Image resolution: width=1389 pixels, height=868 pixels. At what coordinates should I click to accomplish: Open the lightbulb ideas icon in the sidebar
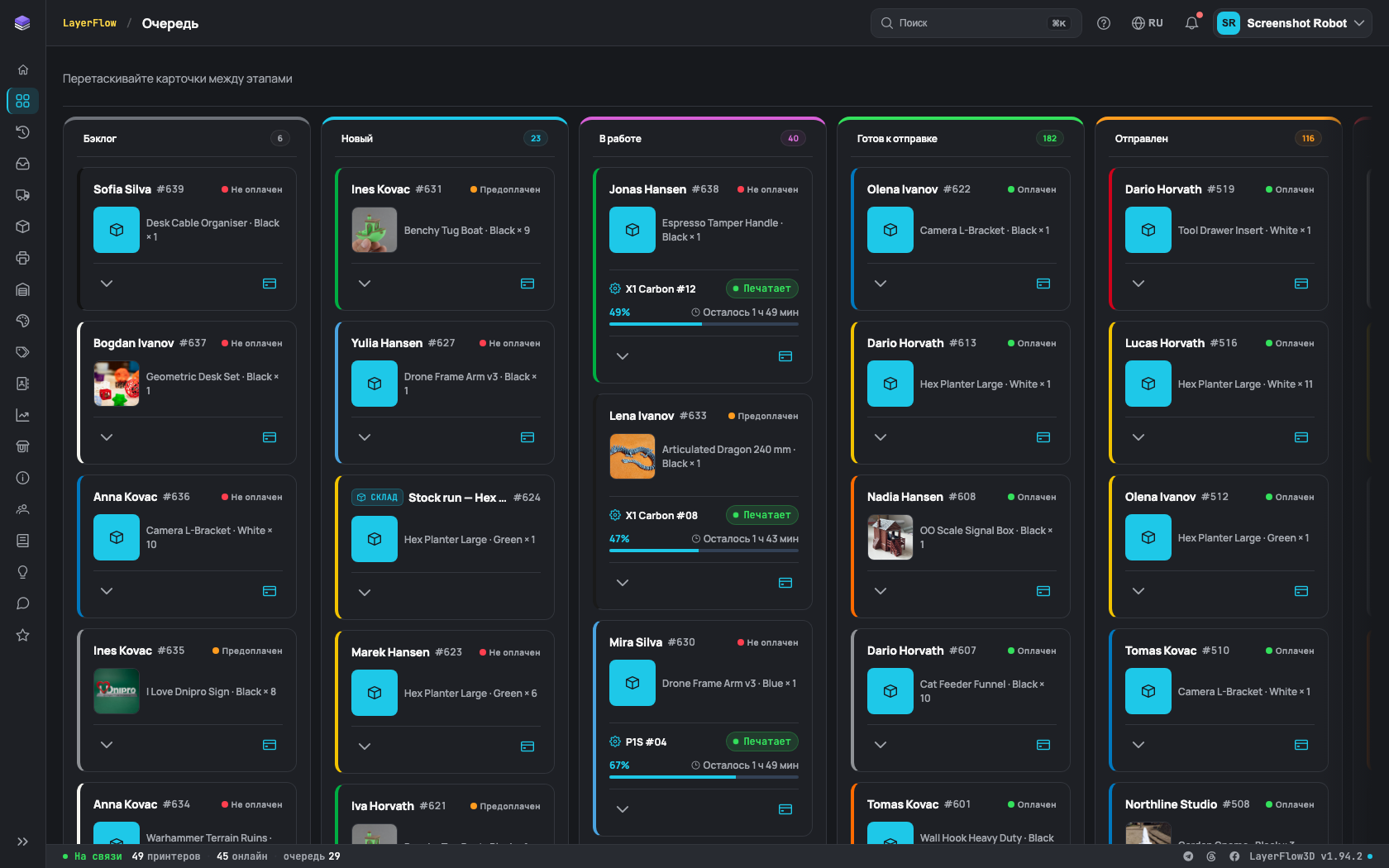tap(23, 572)
